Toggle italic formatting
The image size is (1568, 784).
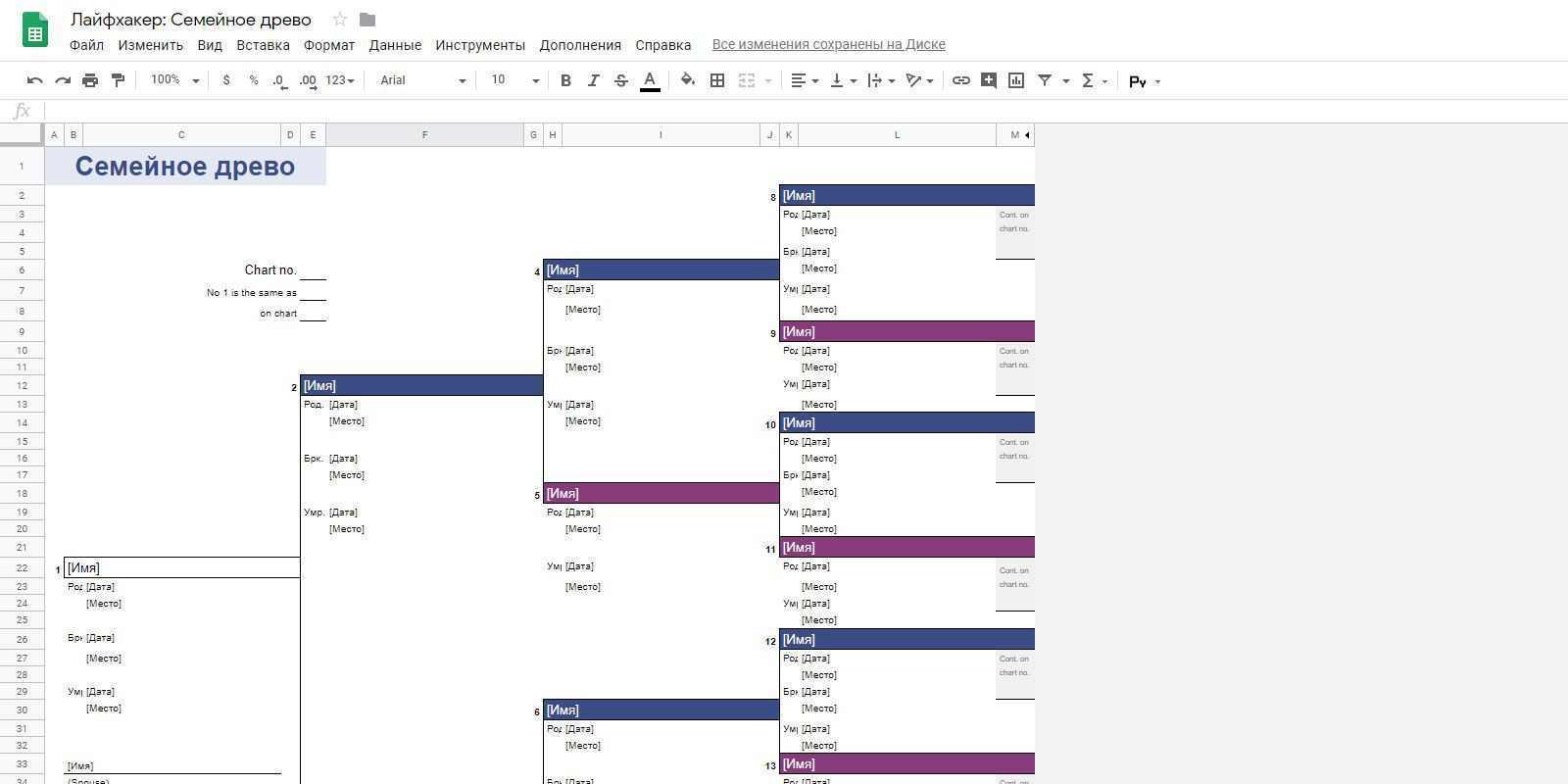click(593, 80)
